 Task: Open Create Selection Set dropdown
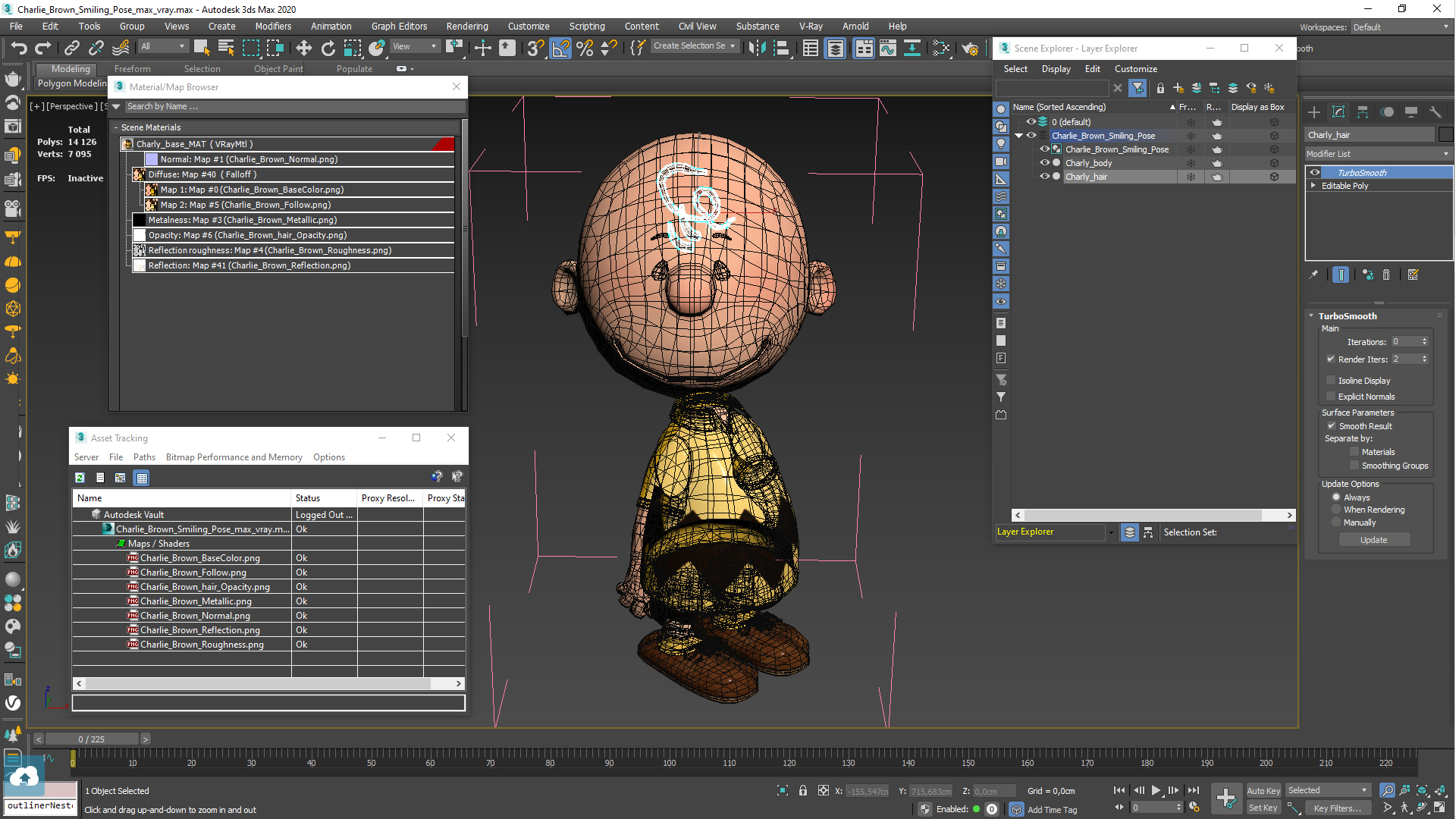click(695, 46)
